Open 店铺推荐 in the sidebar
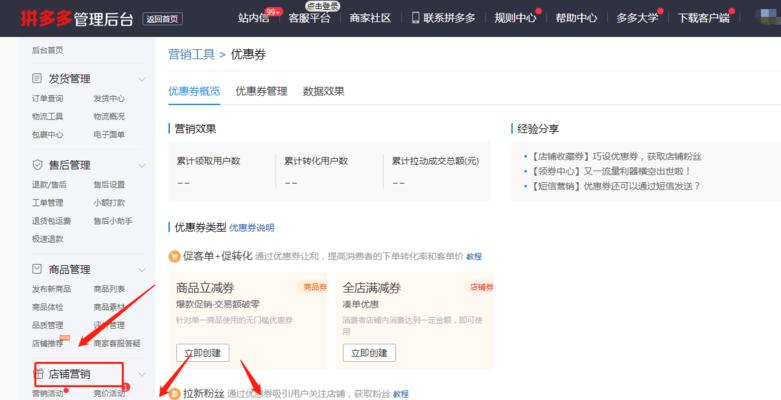 pos(48,343)
